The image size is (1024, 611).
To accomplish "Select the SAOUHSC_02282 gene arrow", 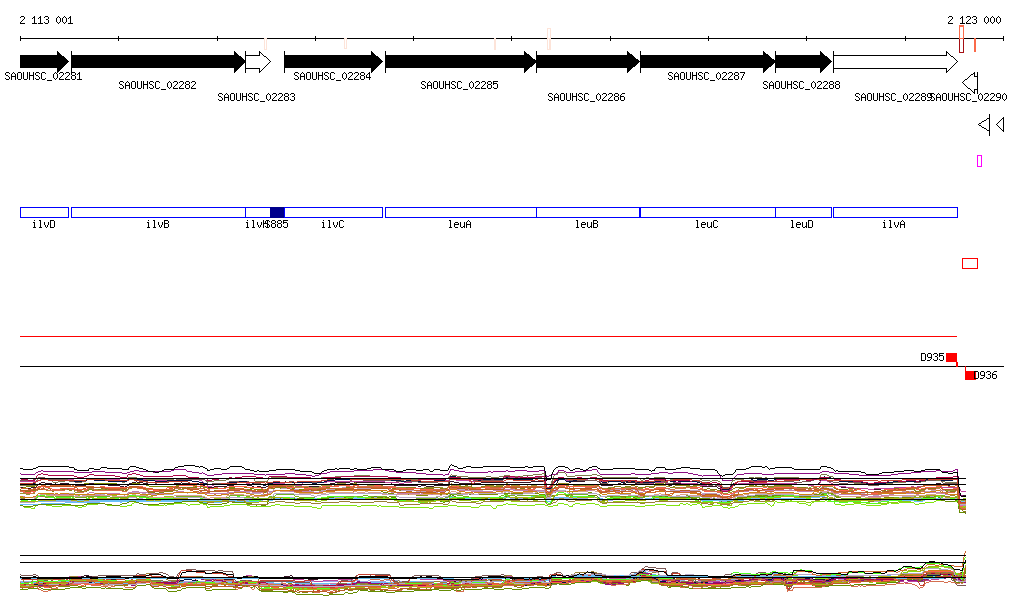I will click(x=157, y=62).
